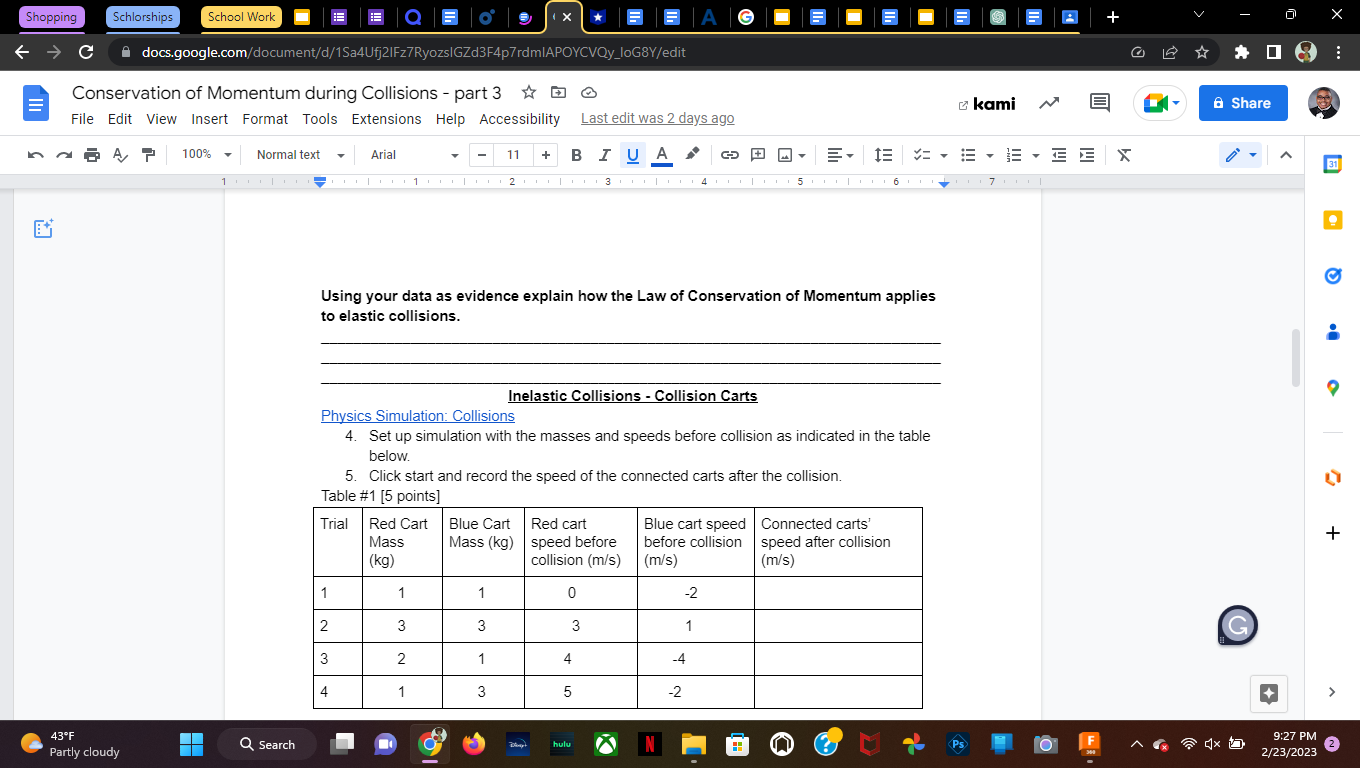Viewport: 1360px width, 768px height.
Task: Click the Print icon in the toolbar
Action: (91, 154)
